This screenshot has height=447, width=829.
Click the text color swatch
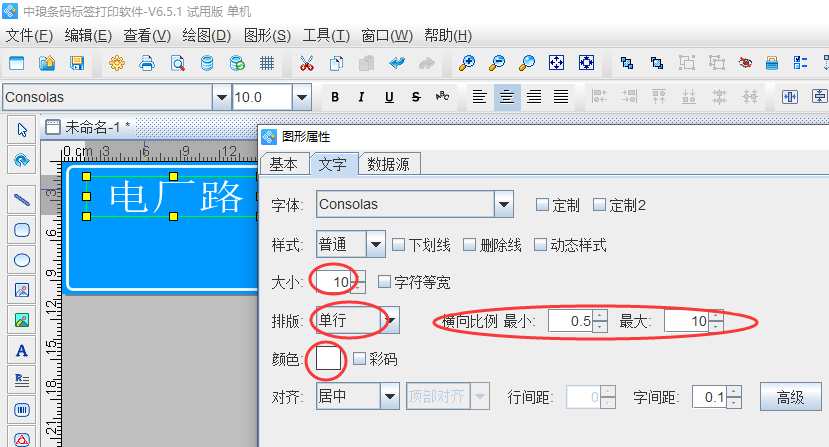click(328, 358)
